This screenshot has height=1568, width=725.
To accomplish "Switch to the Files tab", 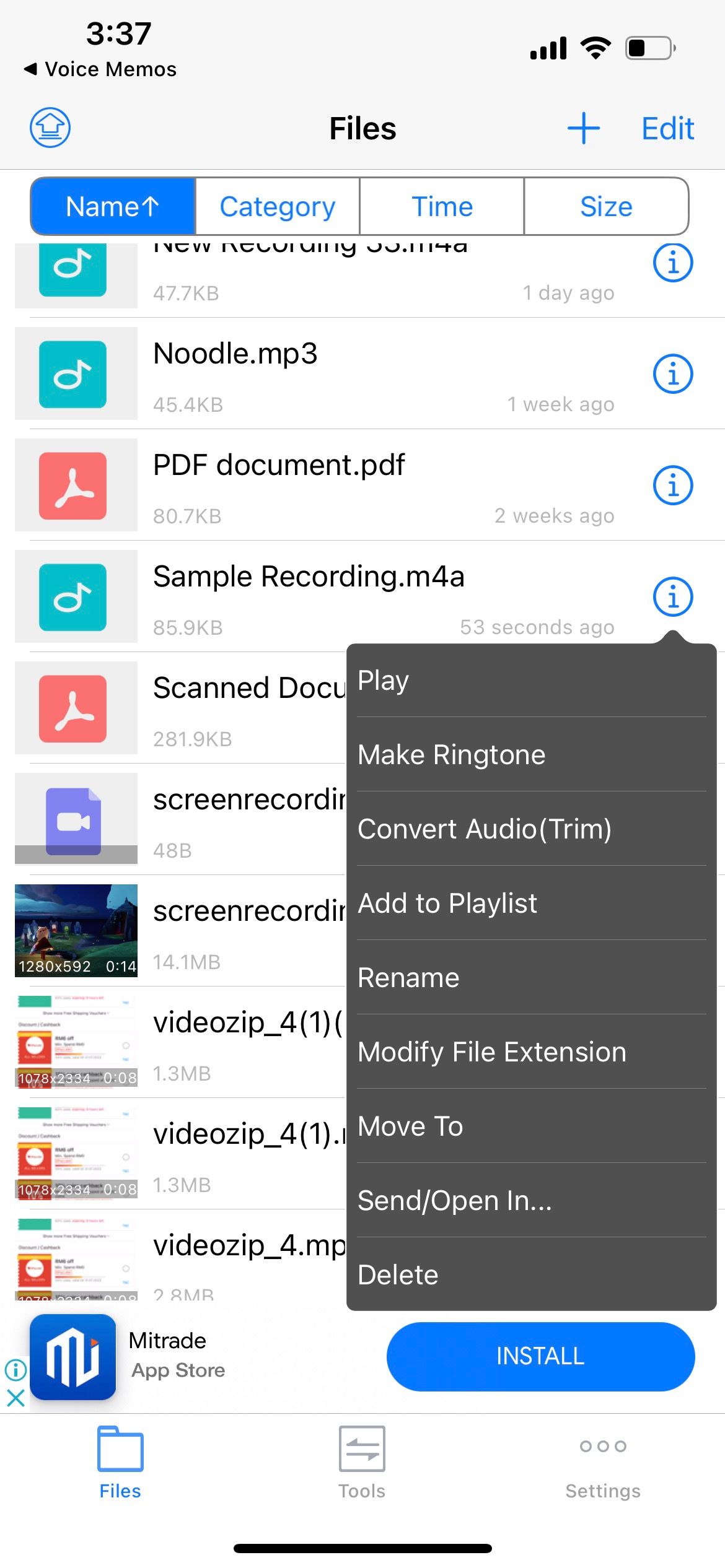I will (120, 1463).
